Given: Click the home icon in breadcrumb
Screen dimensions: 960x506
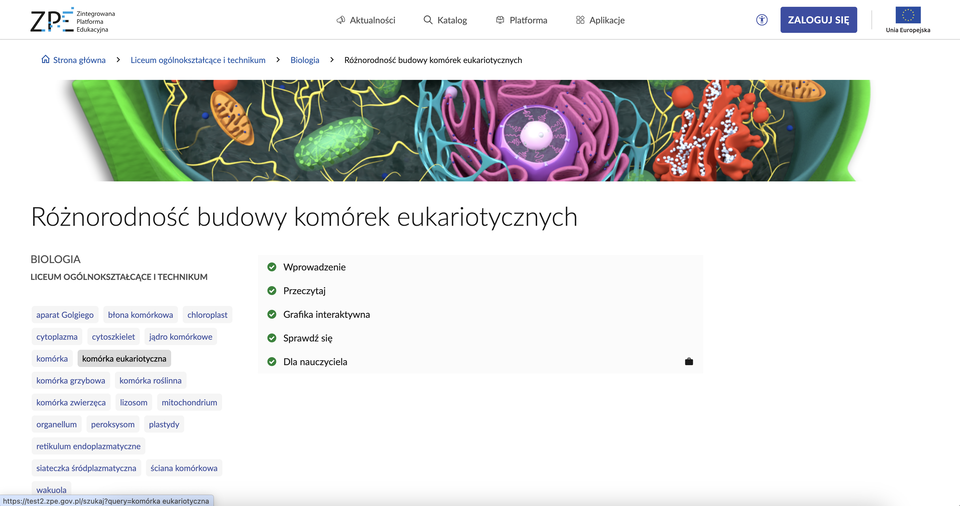Looking at the screenshot, I should (x=45, y=60).
